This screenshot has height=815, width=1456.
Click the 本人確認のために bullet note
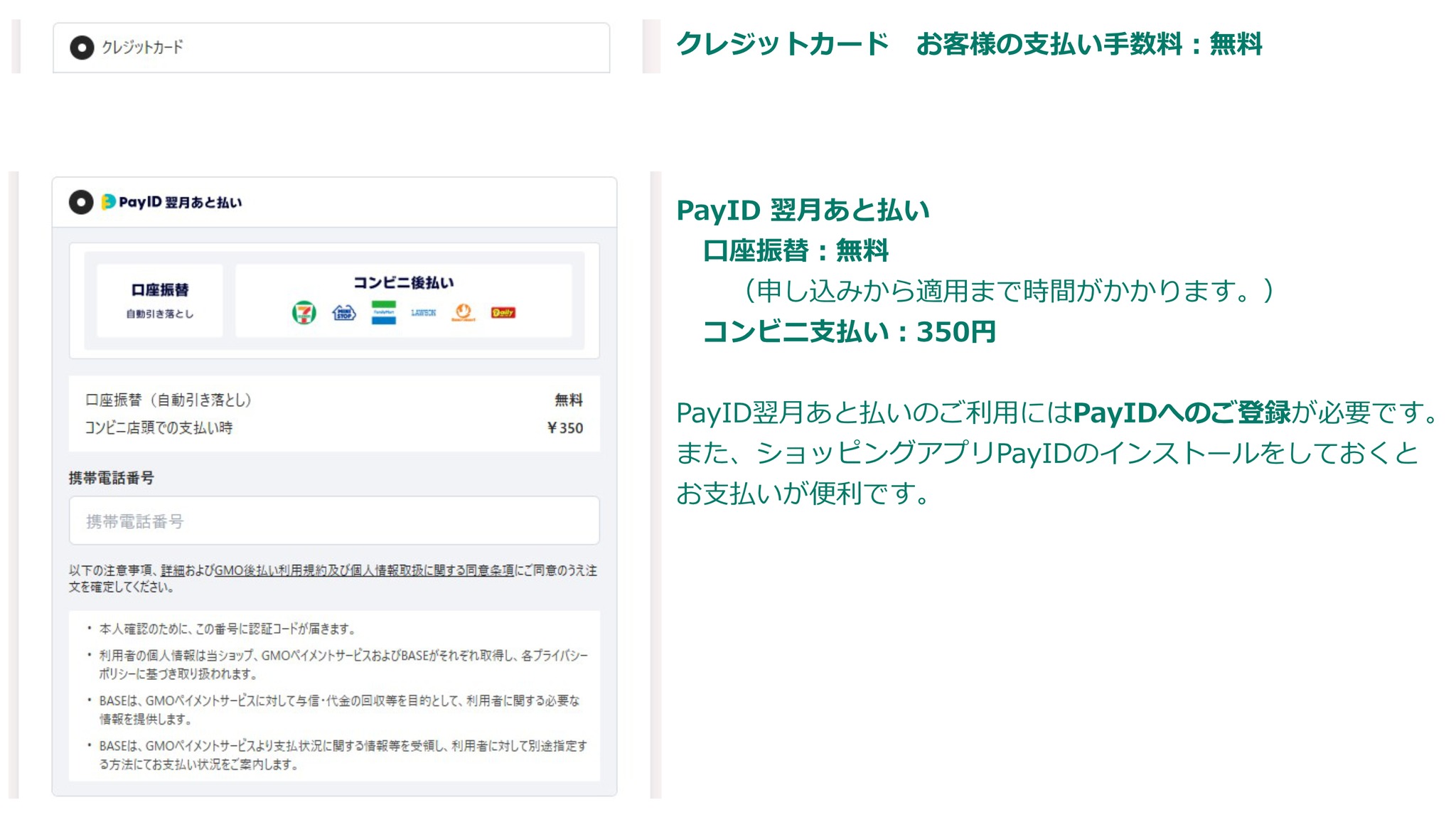[227, 629]
